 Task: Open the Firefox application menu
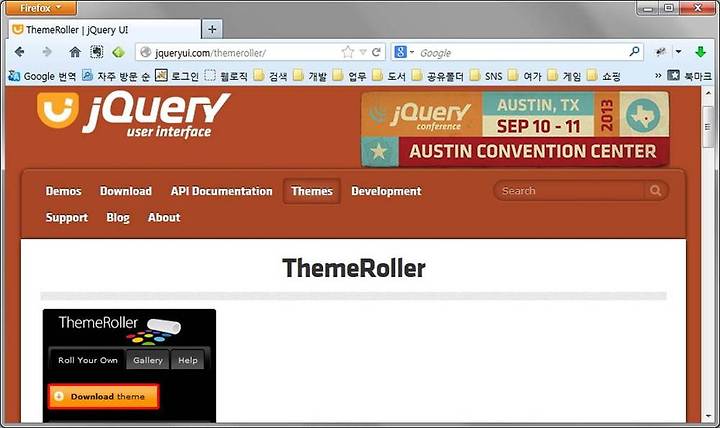(x=41, y=8)
